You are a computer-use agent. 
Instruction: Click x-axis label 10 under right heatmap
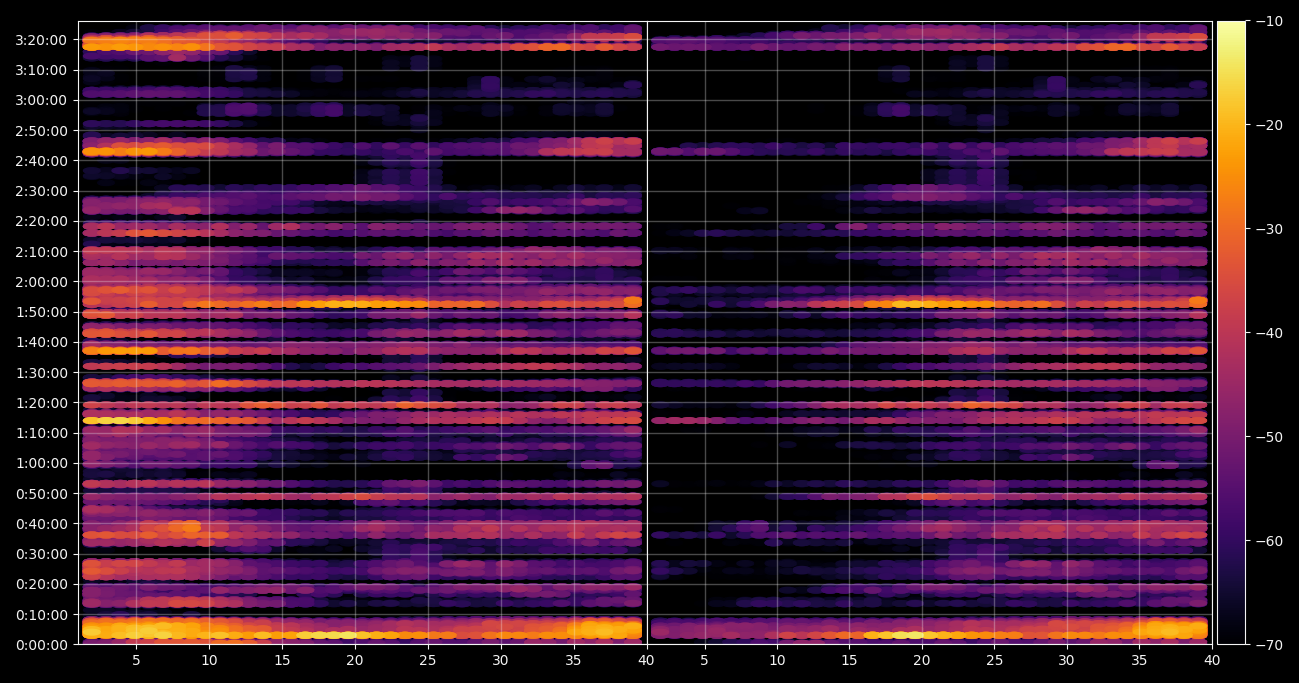click(x=777, y=661)
